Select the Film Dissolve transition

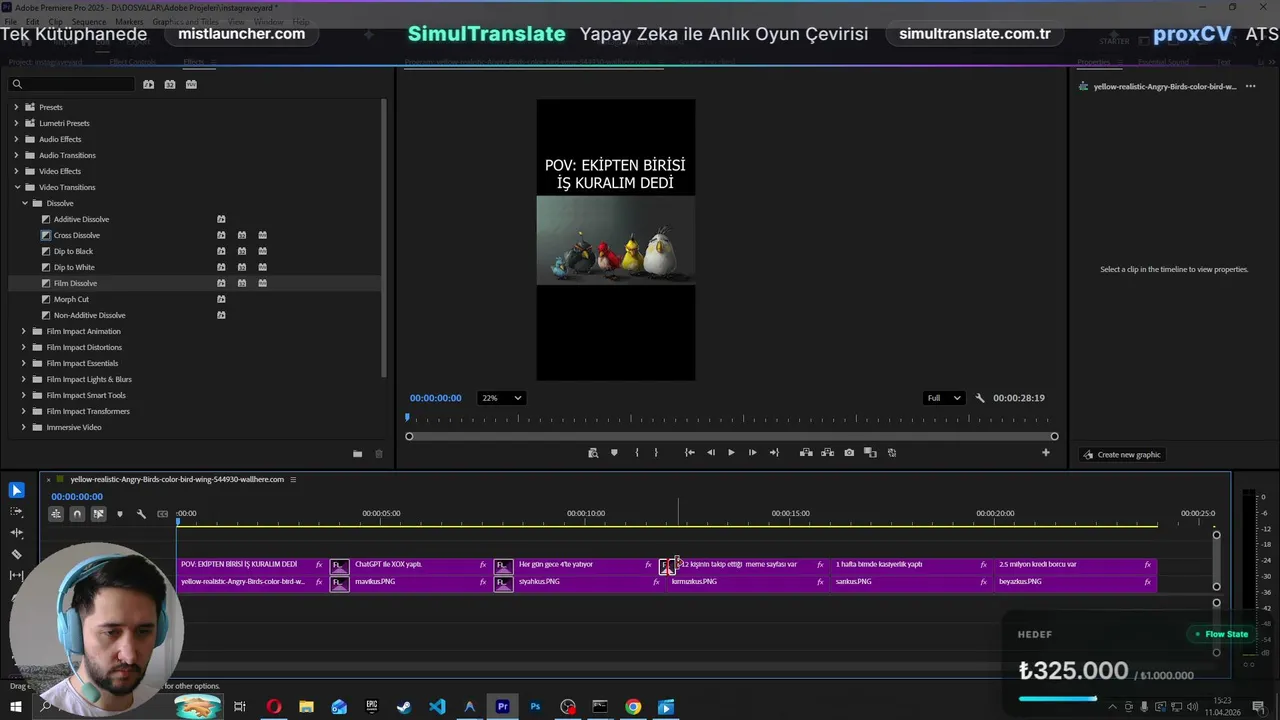click(x=75, y=283)
